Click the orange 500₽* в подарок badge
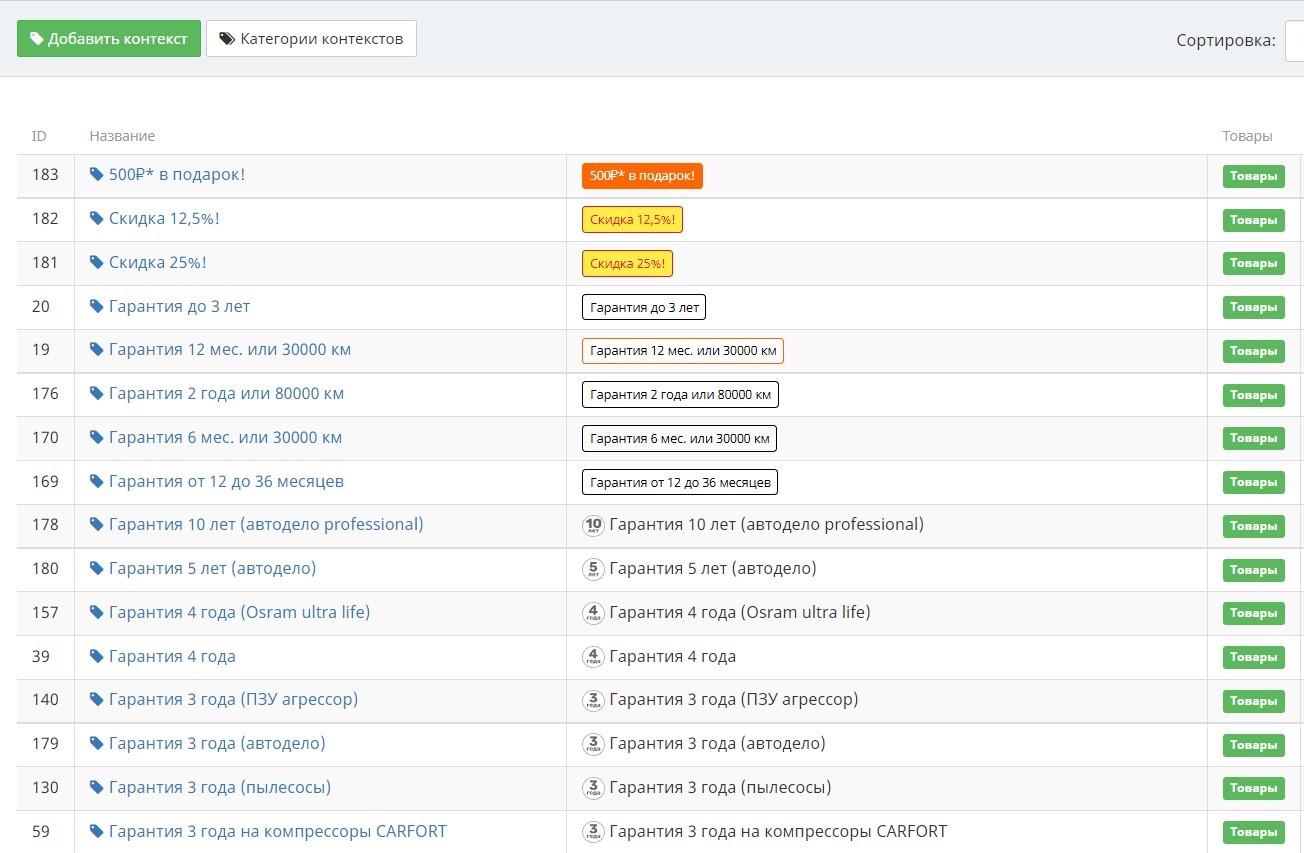The image size is (1304, 853). pyautogui.click(x=642, y=176)
